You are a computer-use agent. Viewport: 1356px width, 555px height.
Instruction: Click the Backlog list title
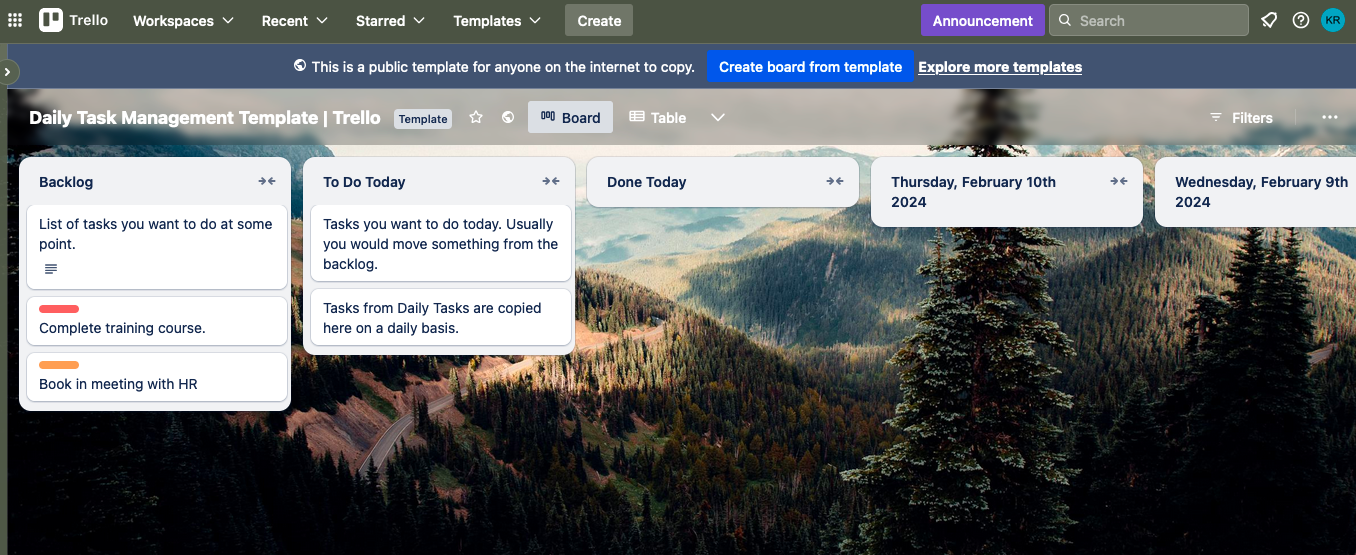tap(66, 182)
